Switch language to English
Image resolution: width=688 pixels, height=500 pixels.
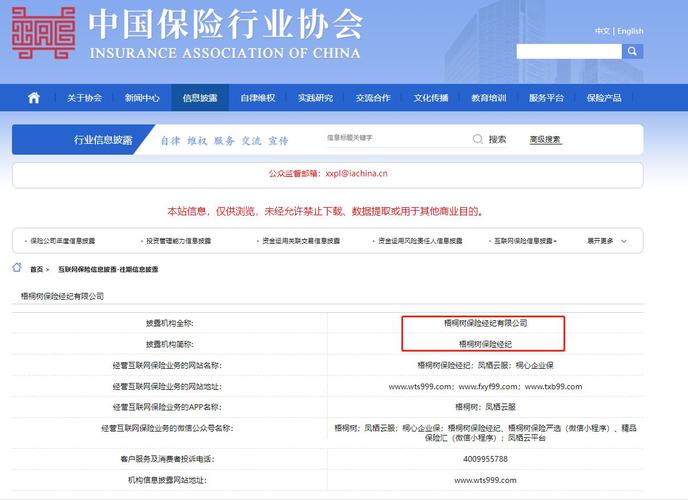pos(631,31)
